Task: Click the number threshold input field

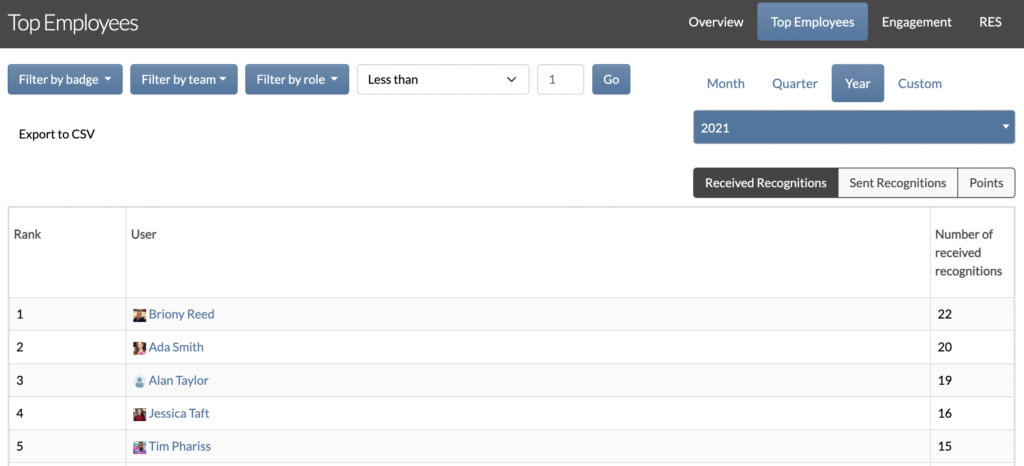Action: pos(560,80)
